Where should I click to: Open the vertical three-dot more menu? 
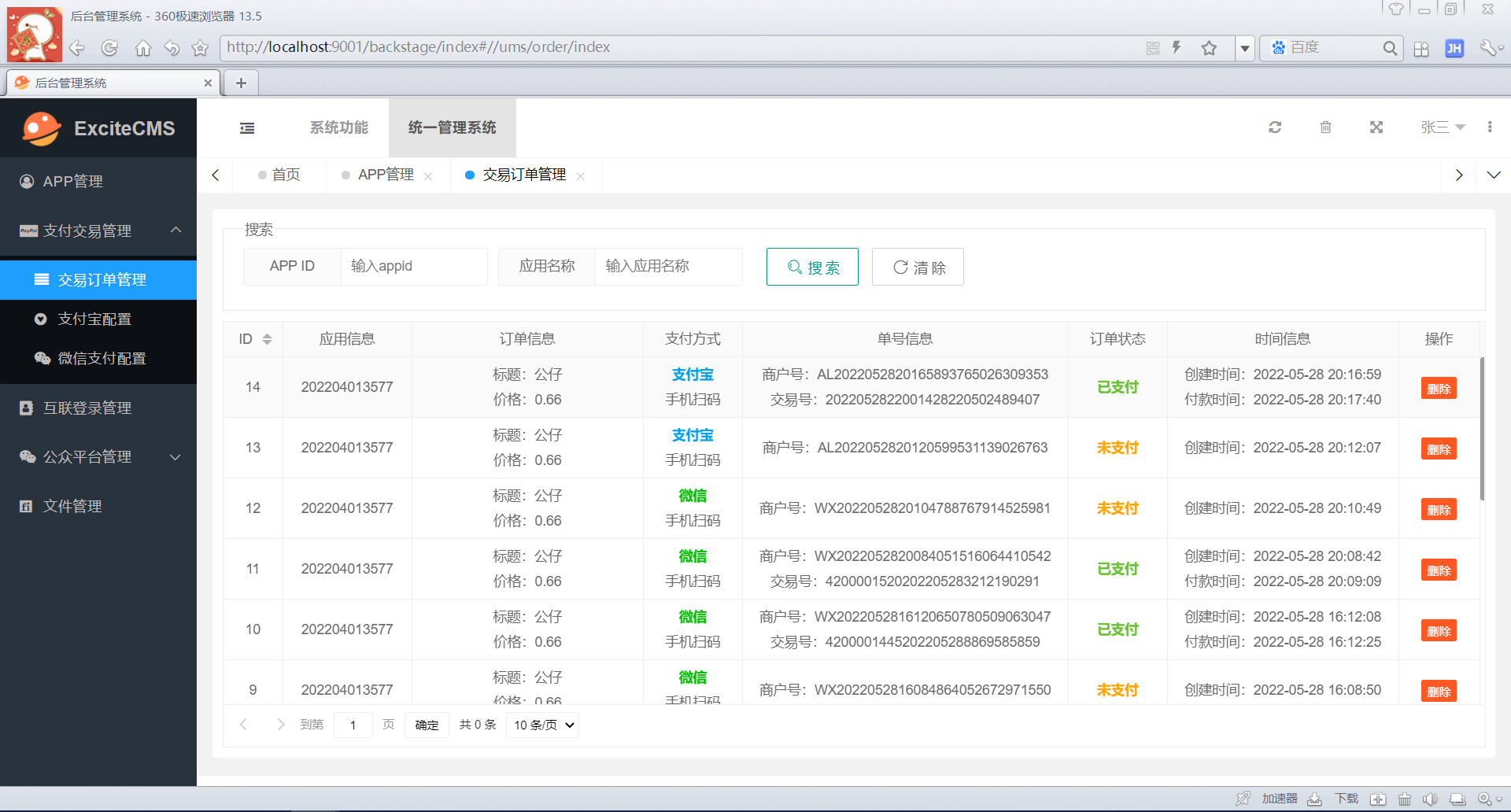click(1490, 127)
